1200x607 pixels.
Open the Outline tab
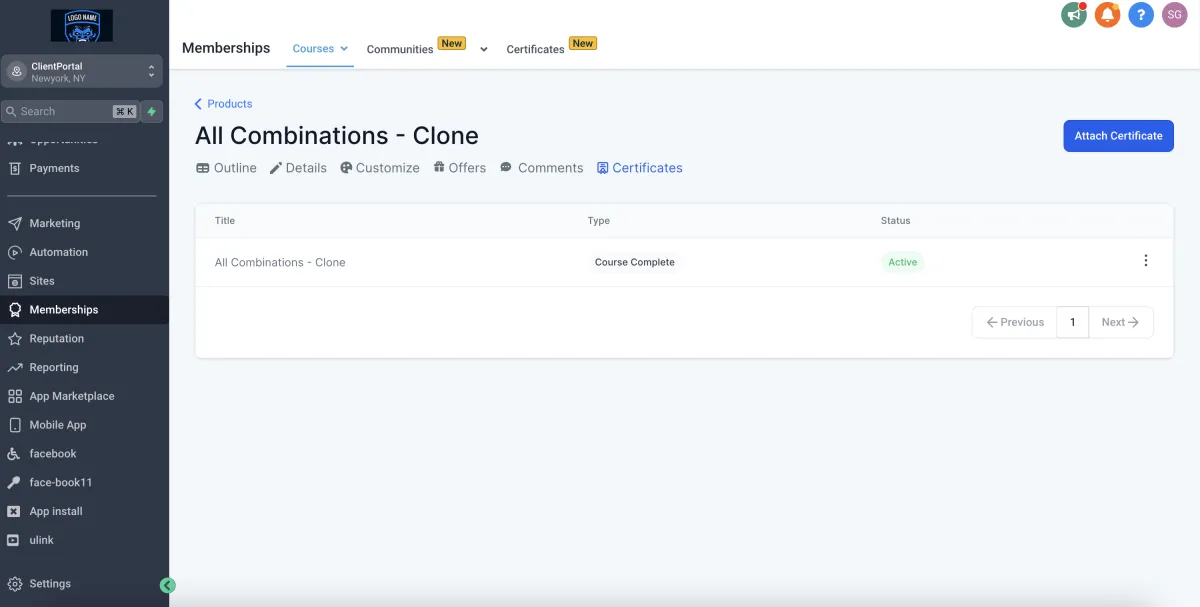point(226,168)
